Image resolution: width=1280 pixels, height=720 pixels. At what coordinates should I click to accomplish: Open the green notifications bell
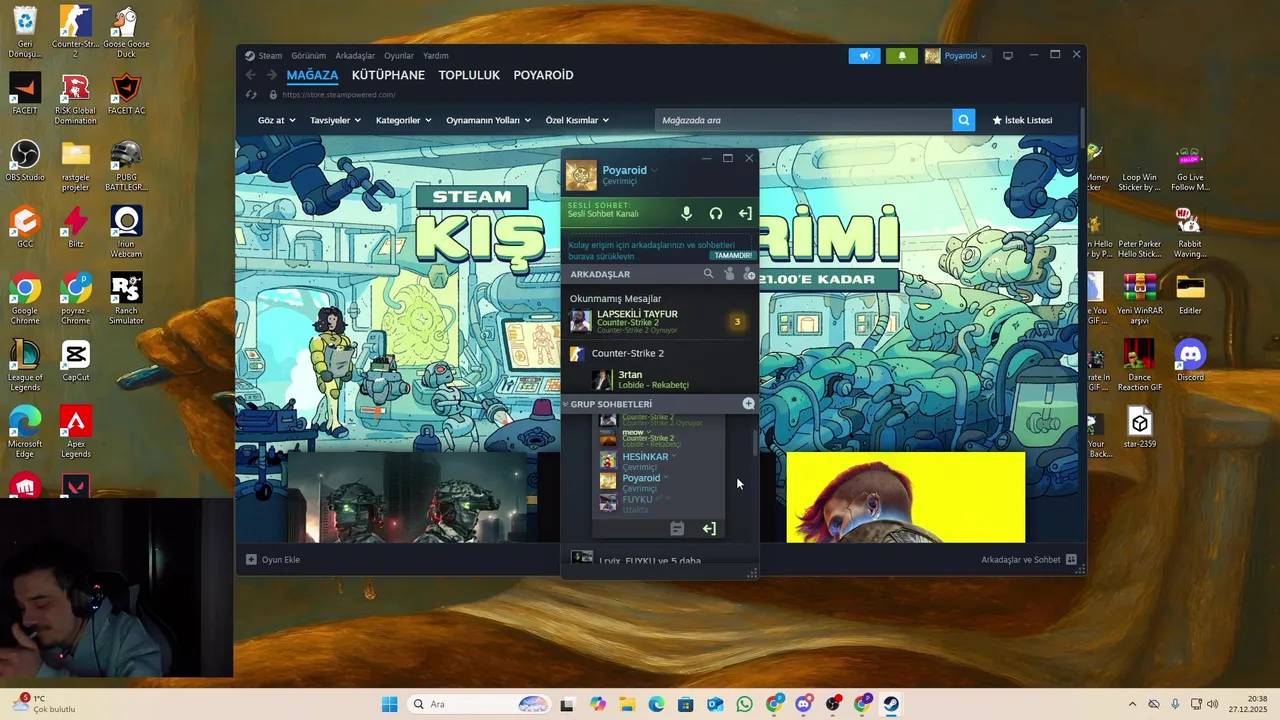point(902,56)
